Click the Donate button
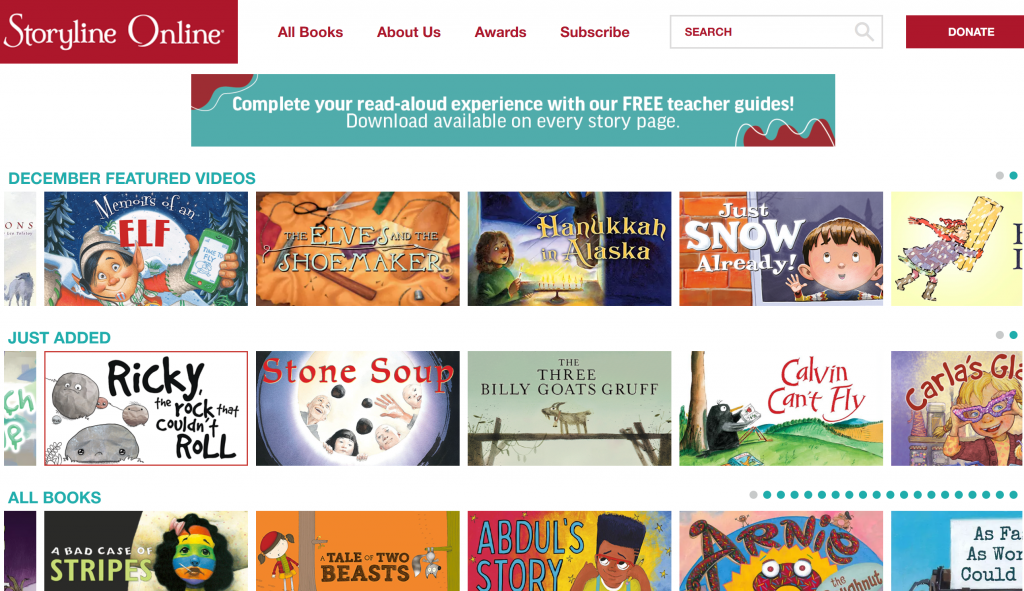 coord(965,32)
